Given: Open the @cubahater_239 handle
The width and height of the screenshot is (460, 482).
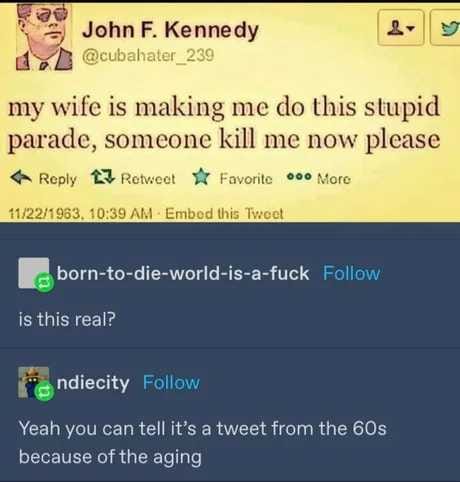Looking at the screenshot, I should coord(148,55).
